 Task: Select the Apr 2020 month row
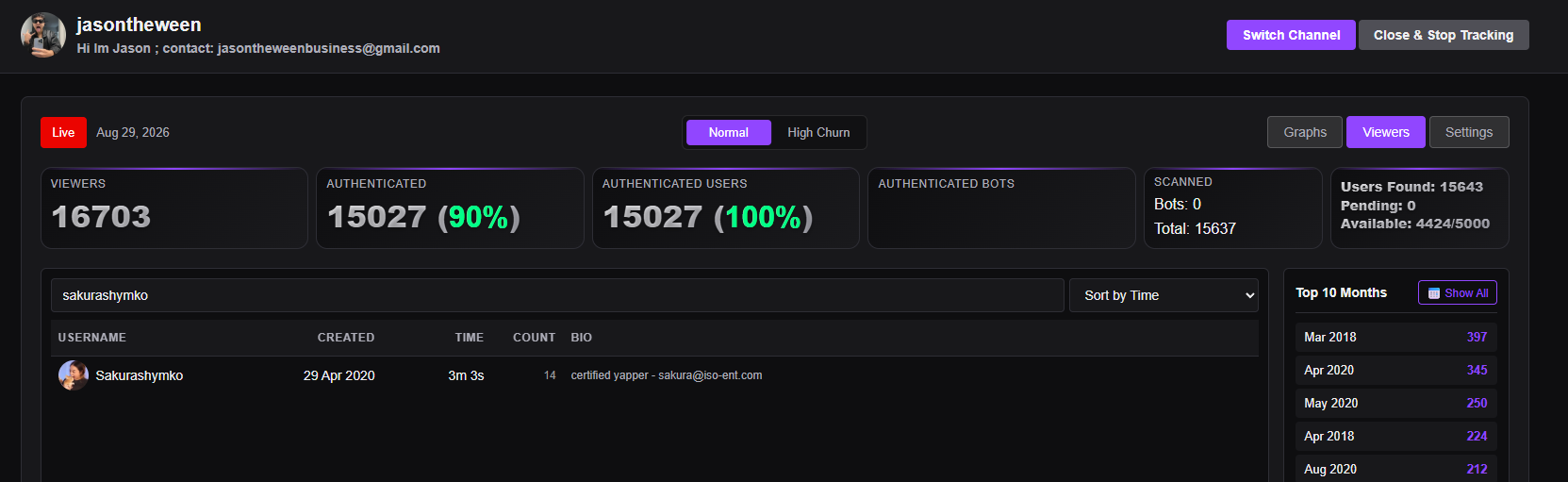(x=1395, y=370)
